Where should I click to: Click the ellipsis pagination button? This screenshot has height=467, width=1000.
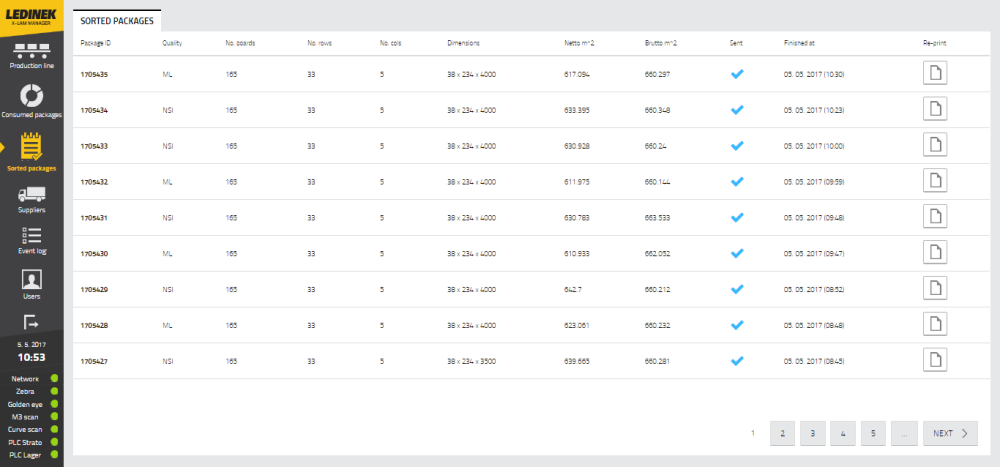904,433
